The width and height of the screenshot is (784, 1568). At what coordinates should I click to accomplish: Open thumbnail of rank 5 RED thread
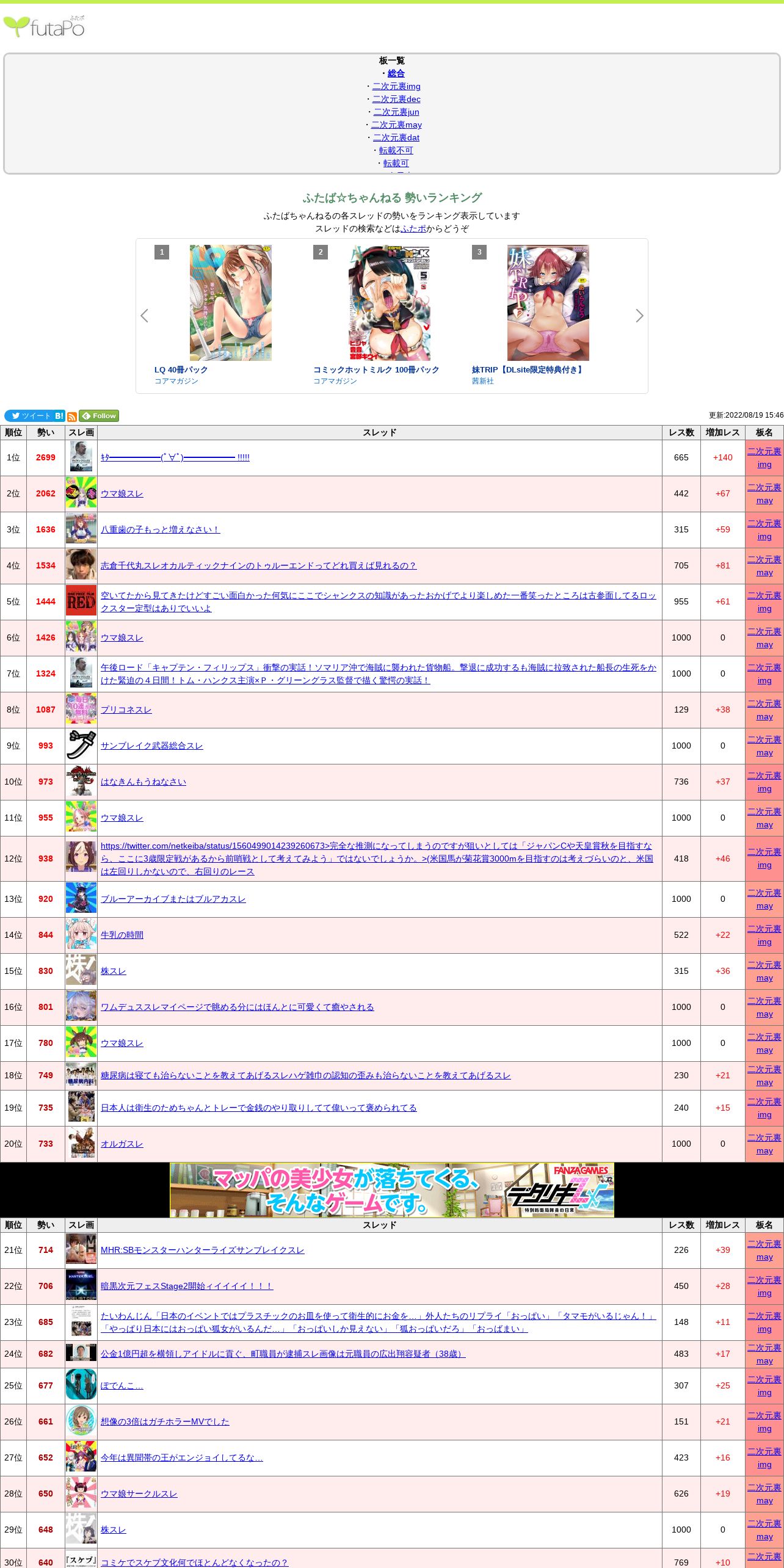coord(81,601)
